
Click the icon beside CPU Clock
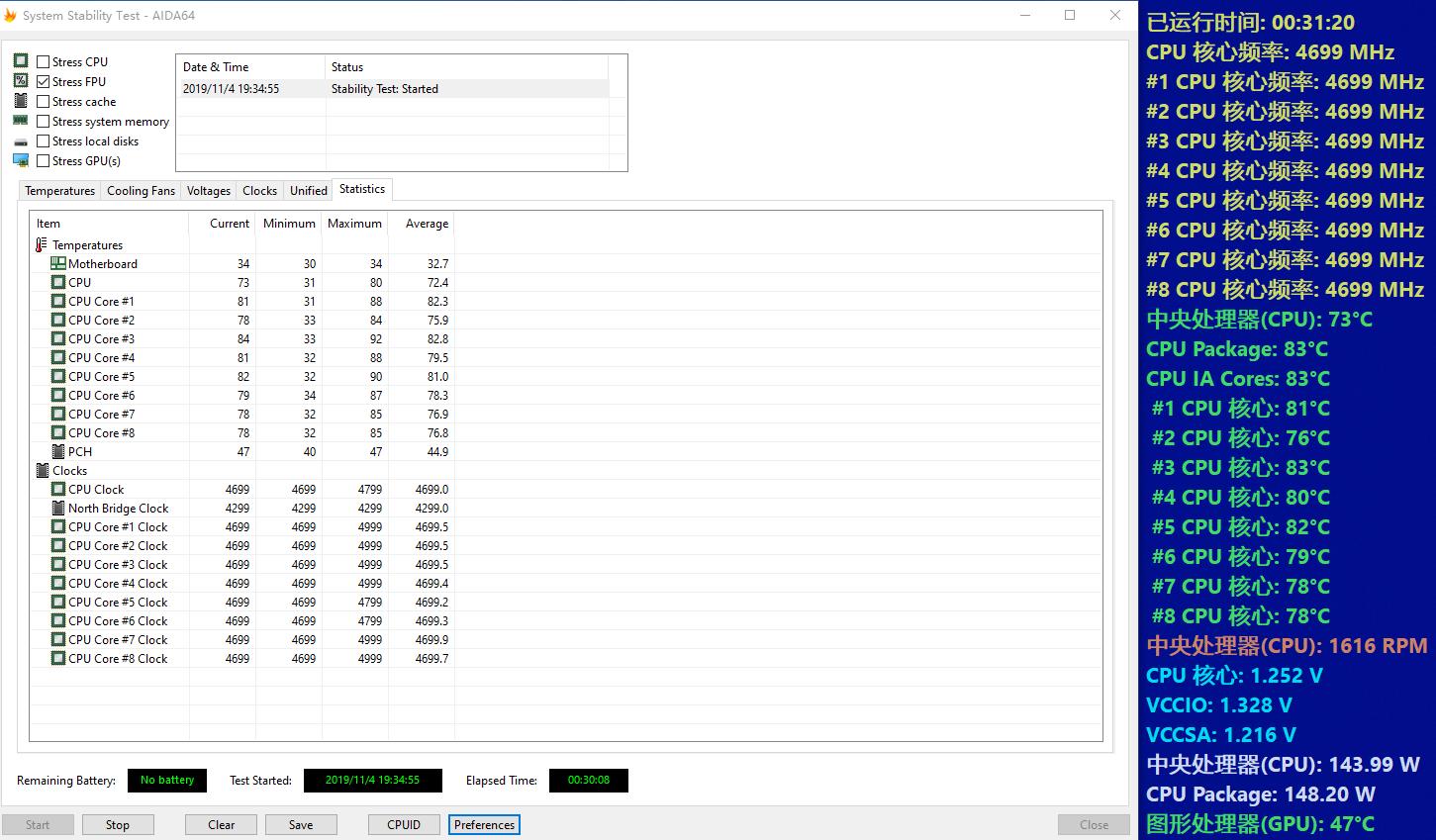coord(58,489)
